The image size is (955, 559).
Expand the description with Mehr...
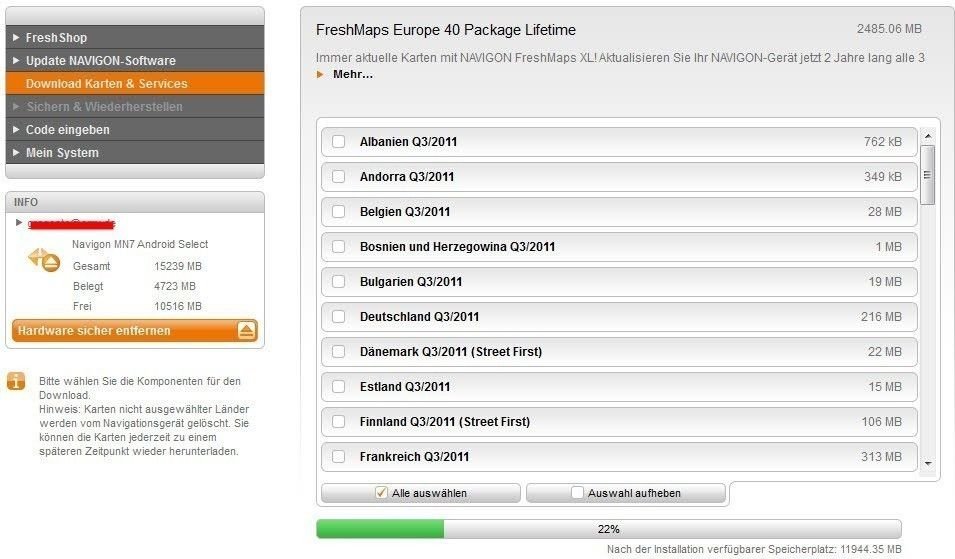pyautogui.click(x=353, y=74)
